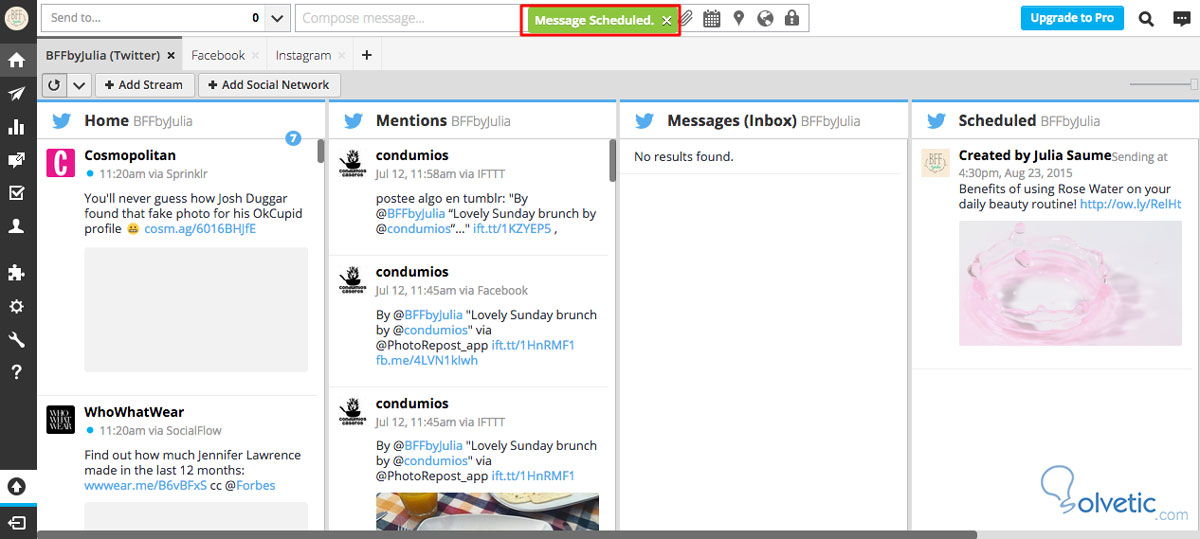Expand the Send to profile picker dropdown
This screenshot has width=1200, height=539.
[278, 18]
